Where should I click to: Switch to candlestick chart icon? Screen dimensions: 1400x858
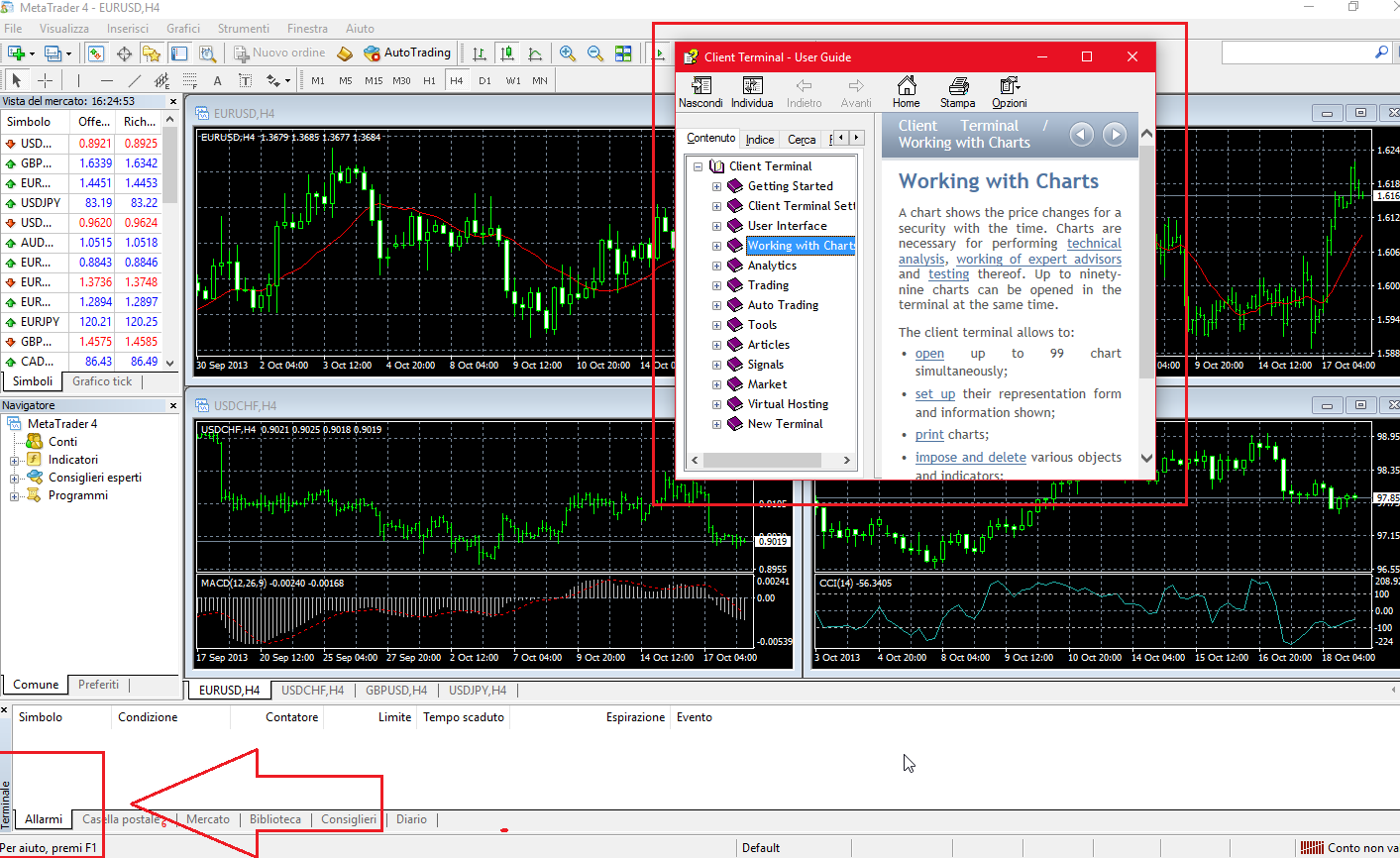(x=507, y=54)
